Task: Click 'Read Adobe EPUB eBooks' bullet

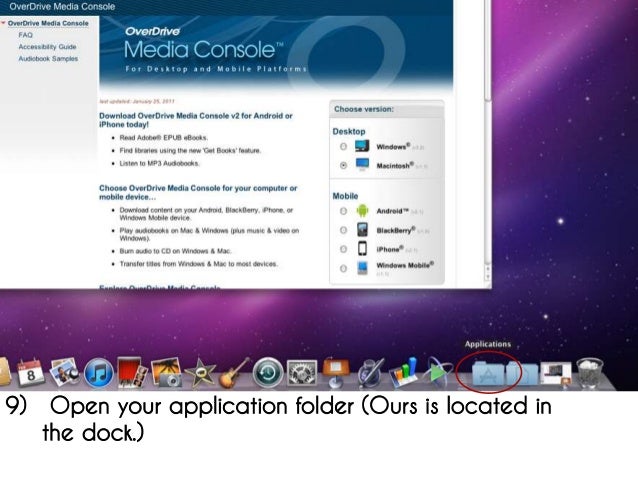Action: click(164, 138)
